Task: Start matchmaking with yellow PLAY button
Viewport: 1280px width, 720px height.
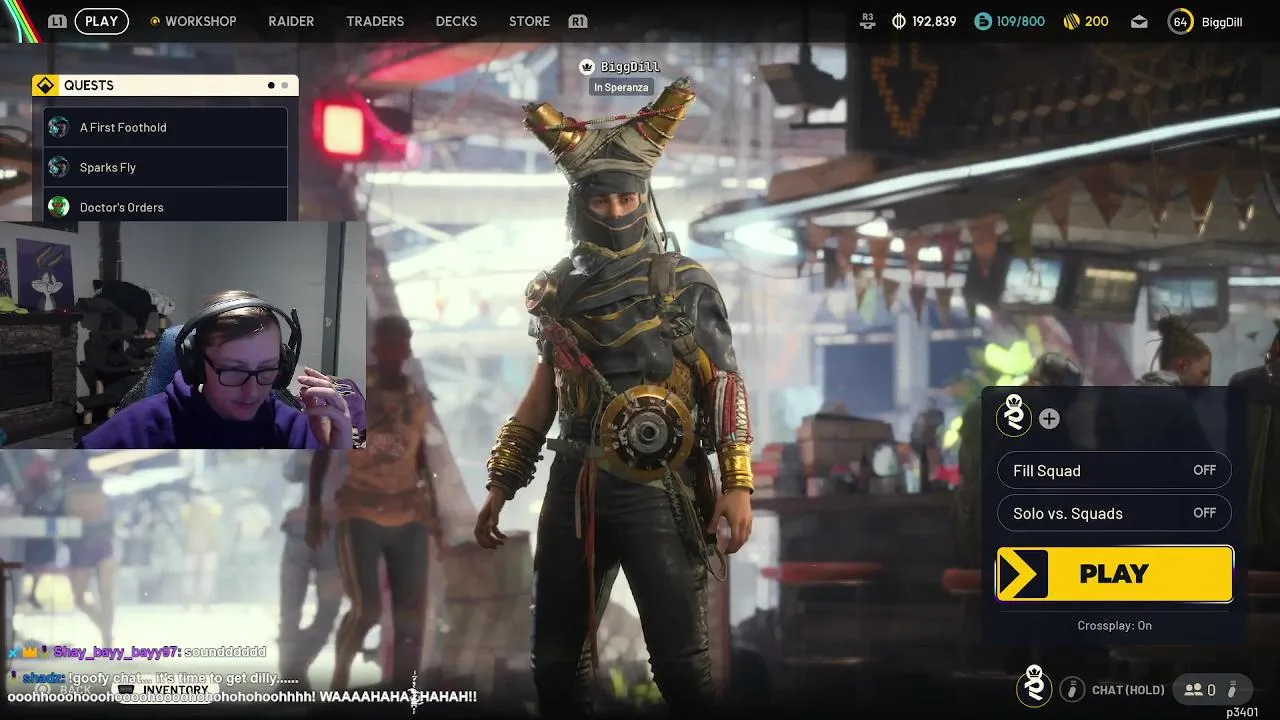Action: (x=1114, y=574)
